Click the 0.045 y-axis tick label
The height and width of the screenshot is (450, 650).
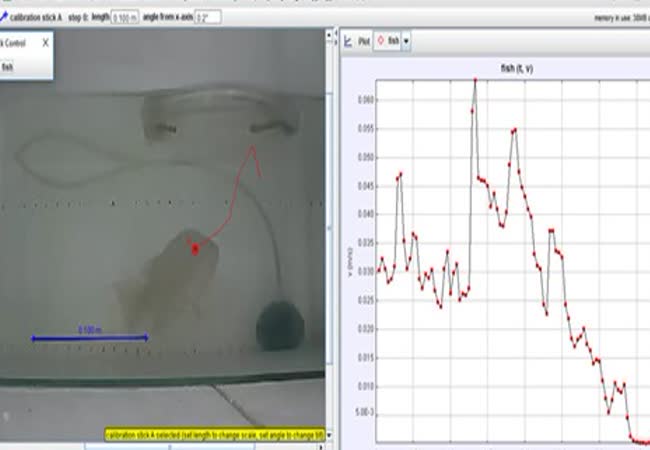click(x=366, y=186)
